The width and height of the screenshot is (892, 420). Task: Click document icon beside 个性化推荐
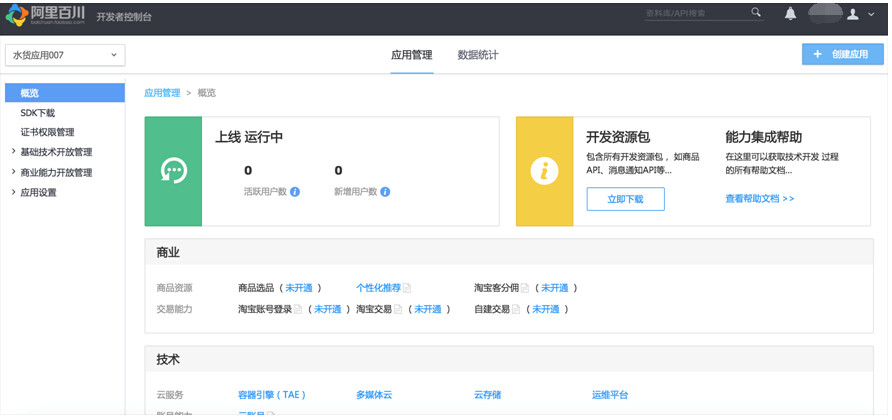[x=407, y=288]
